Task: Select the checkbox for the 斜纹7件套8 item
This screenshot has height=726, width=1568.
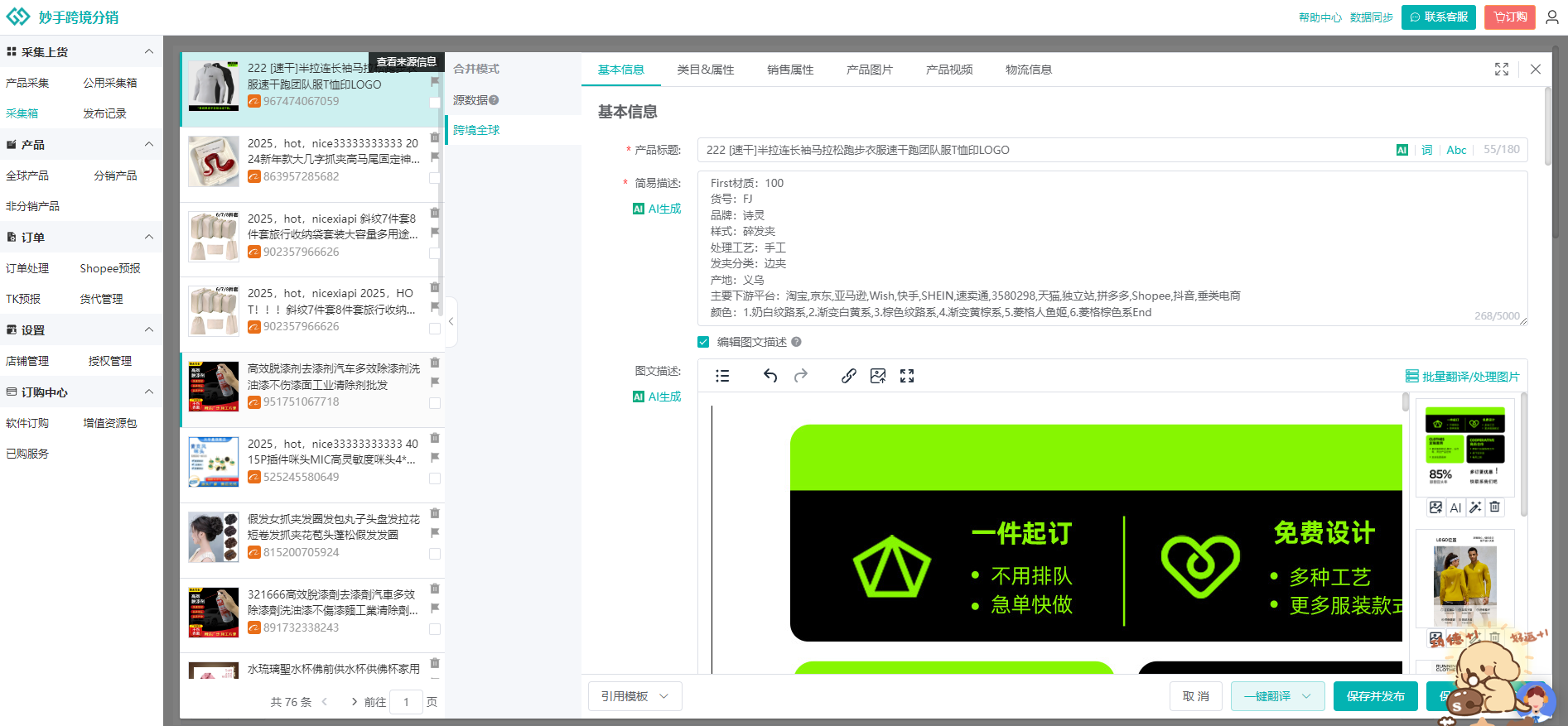Action: (x=435, y=253)
